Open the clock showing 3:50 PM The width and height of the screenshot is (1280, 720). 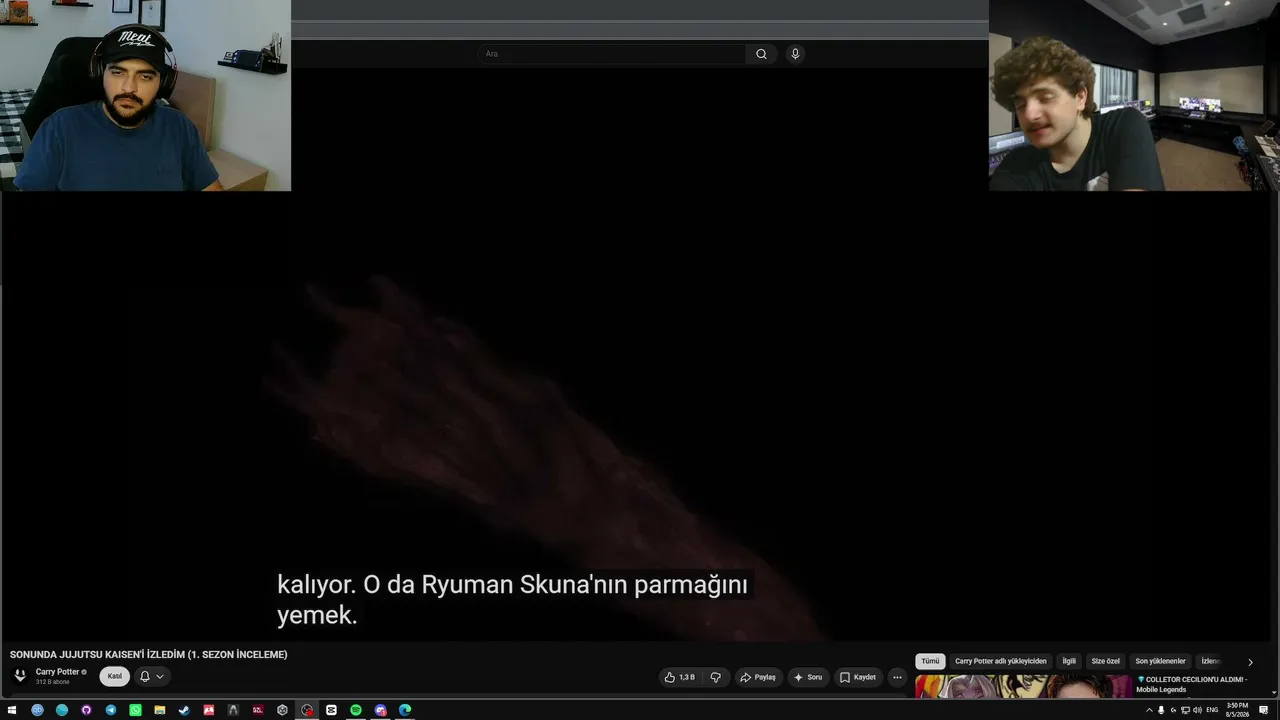point(1237,710)
